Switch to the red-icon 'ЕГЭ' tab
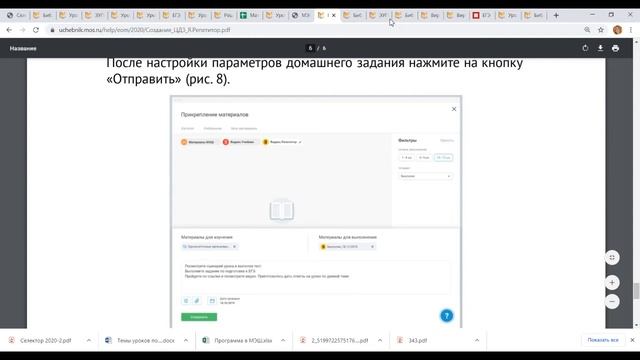The width and height of the screenshot is (640, 360). click(482, 15)
